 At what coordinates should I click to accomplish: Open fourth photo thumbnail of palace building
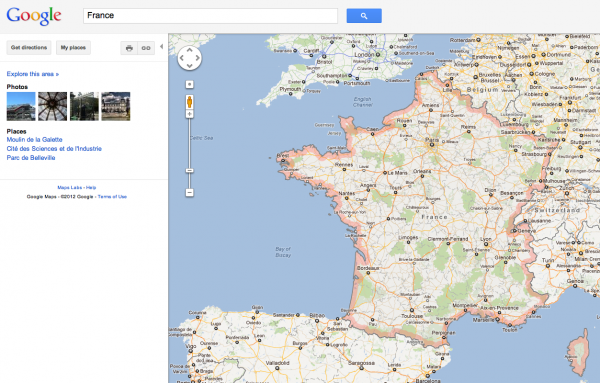coord(116,106)
